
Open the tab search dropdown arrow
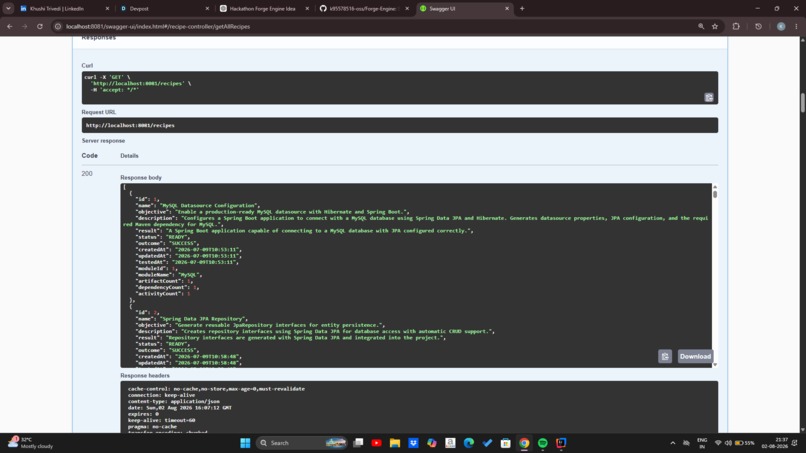tap(8, 8)
